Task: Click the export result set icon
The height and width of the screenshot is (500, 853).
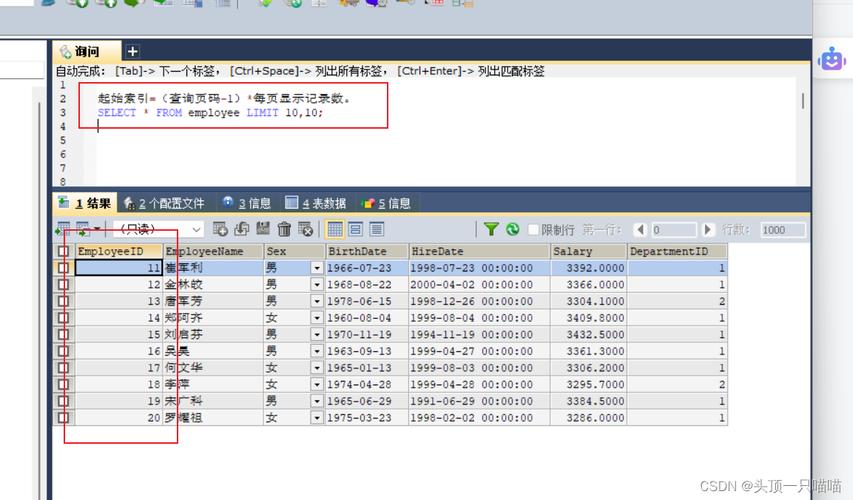Action: 63,229
